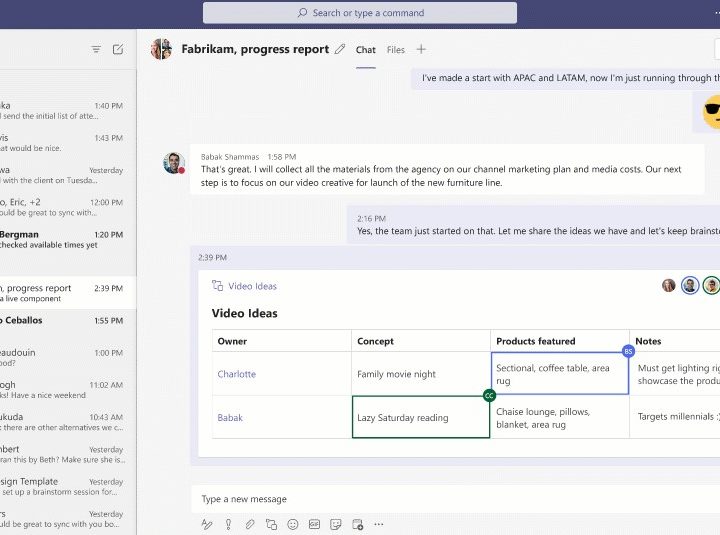
Task: Select the Lazy Saturday reading cell
Action: [421, 417]
